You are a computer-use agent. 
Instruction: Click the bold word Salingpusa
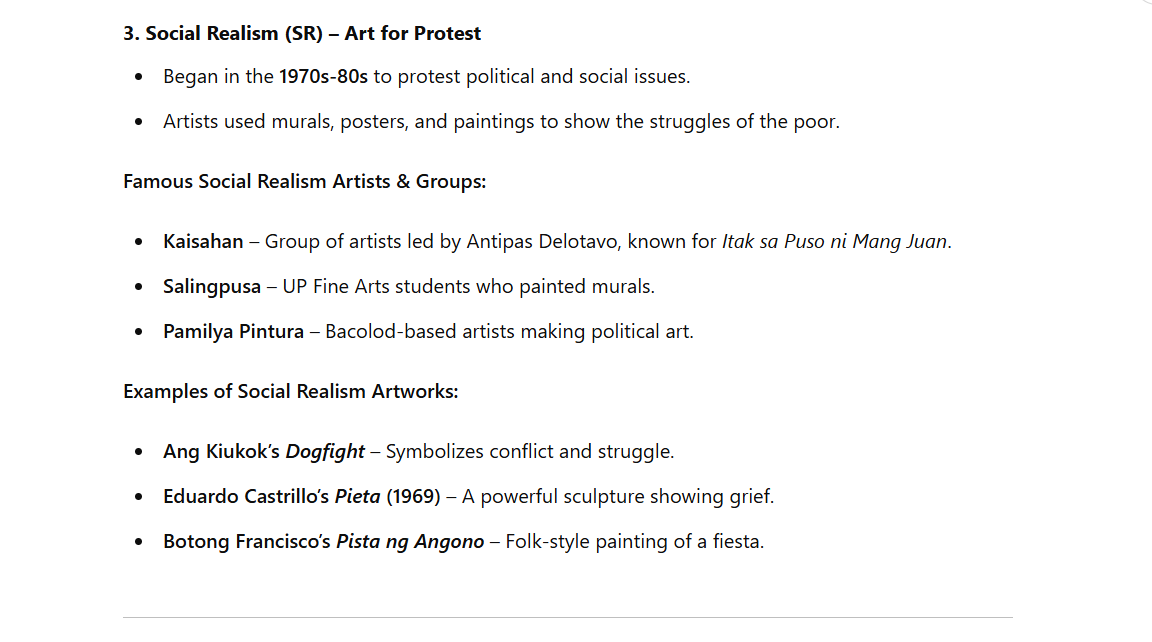(x=212, y=286)
